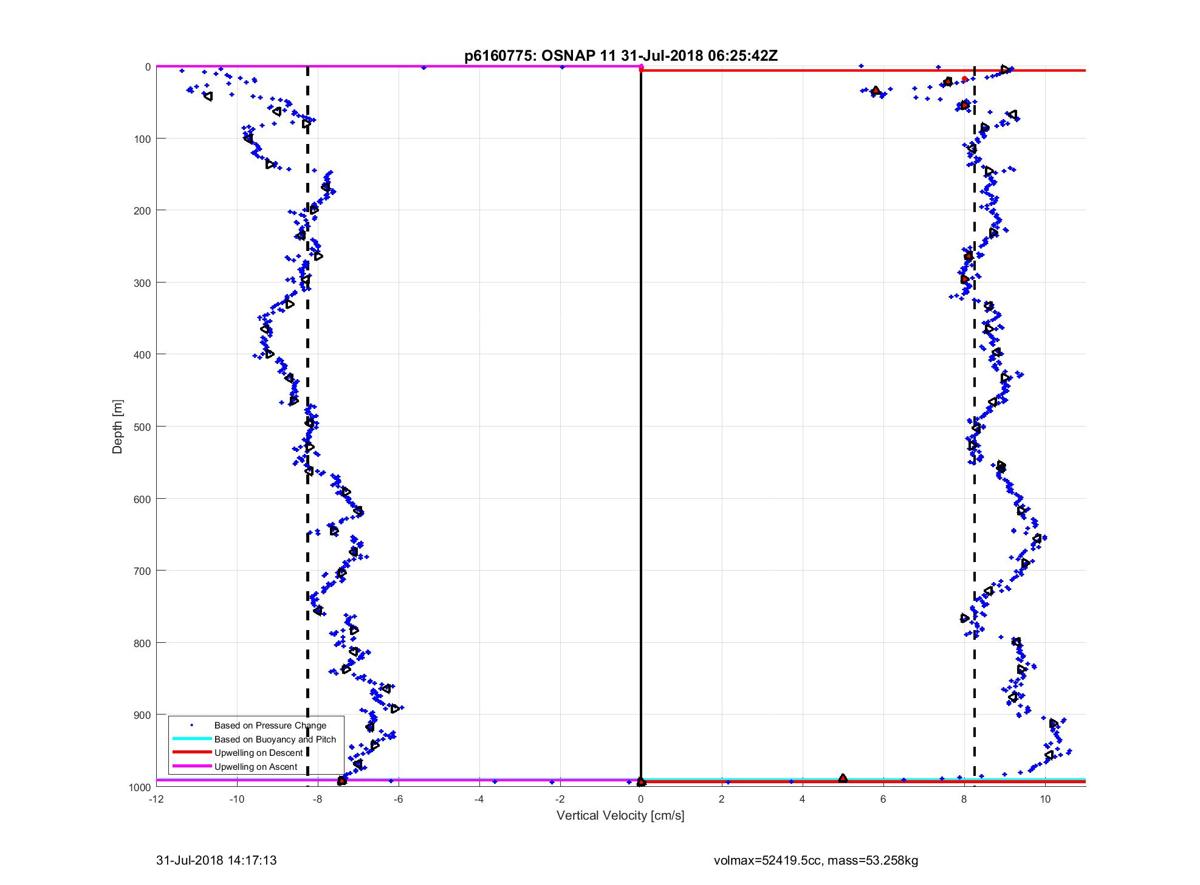1200x885 pixels.
Task: Click legend entry 'Based on Buoyancy and Pitch'
Action: (x=275, y=738)
